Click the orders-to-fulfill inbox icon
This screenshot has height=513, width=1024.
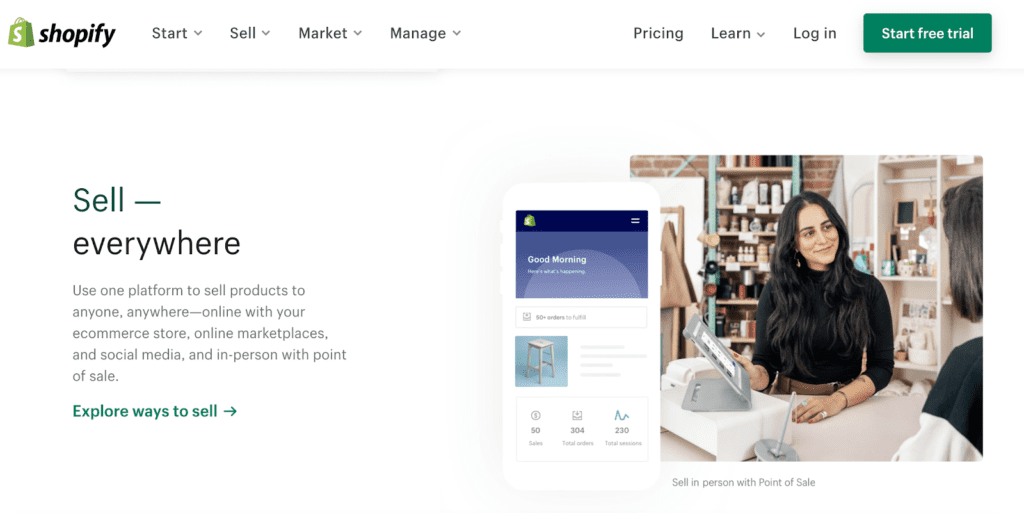527,317
